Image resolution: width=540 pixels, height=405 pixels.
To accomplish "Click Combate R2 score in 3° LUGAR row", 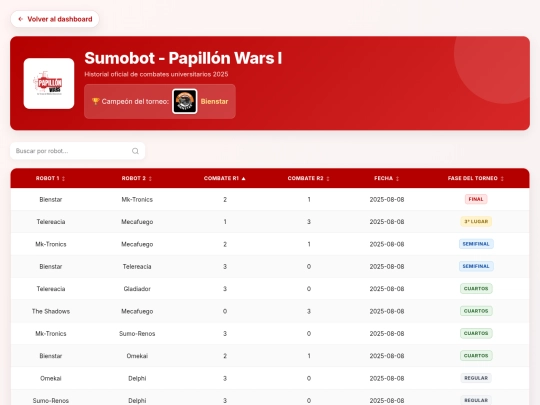I will (309, 222).
